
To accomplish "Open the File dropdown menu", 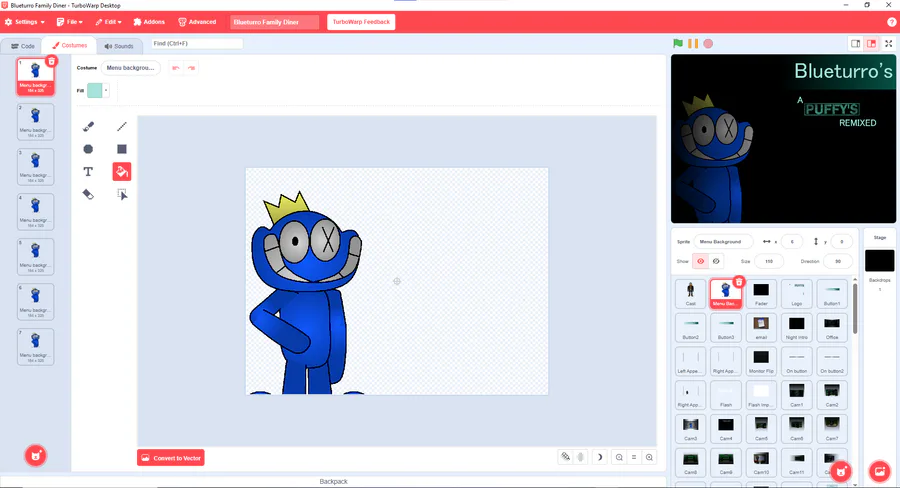I will [69, 22].
